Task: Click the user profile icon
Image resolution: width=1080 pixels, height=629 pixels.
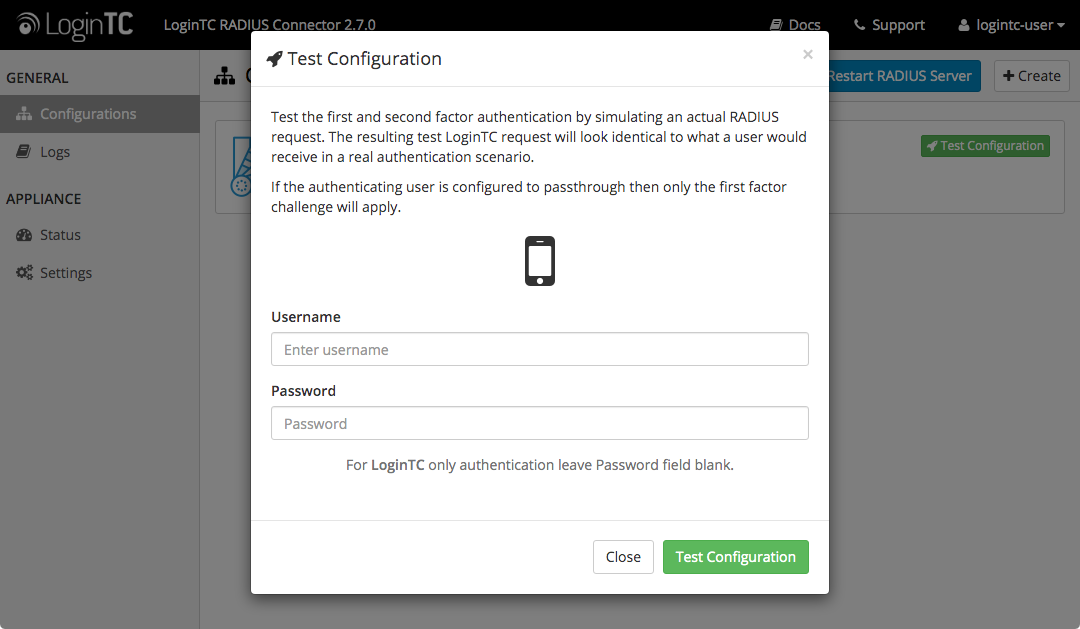Action: click(x=964, y=25)
